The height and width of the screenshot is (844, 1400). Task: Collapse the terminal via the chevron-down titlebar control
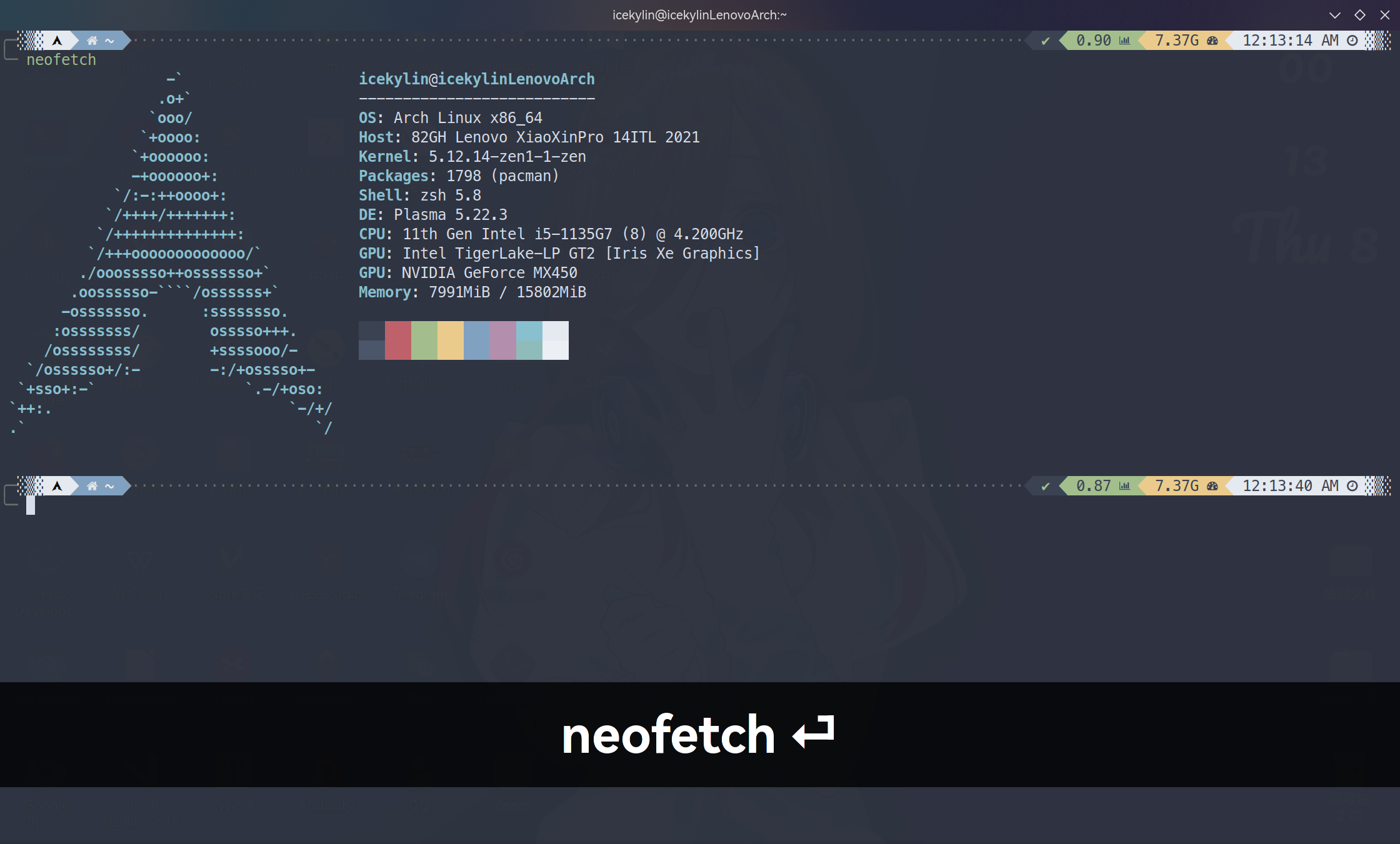1334,14
